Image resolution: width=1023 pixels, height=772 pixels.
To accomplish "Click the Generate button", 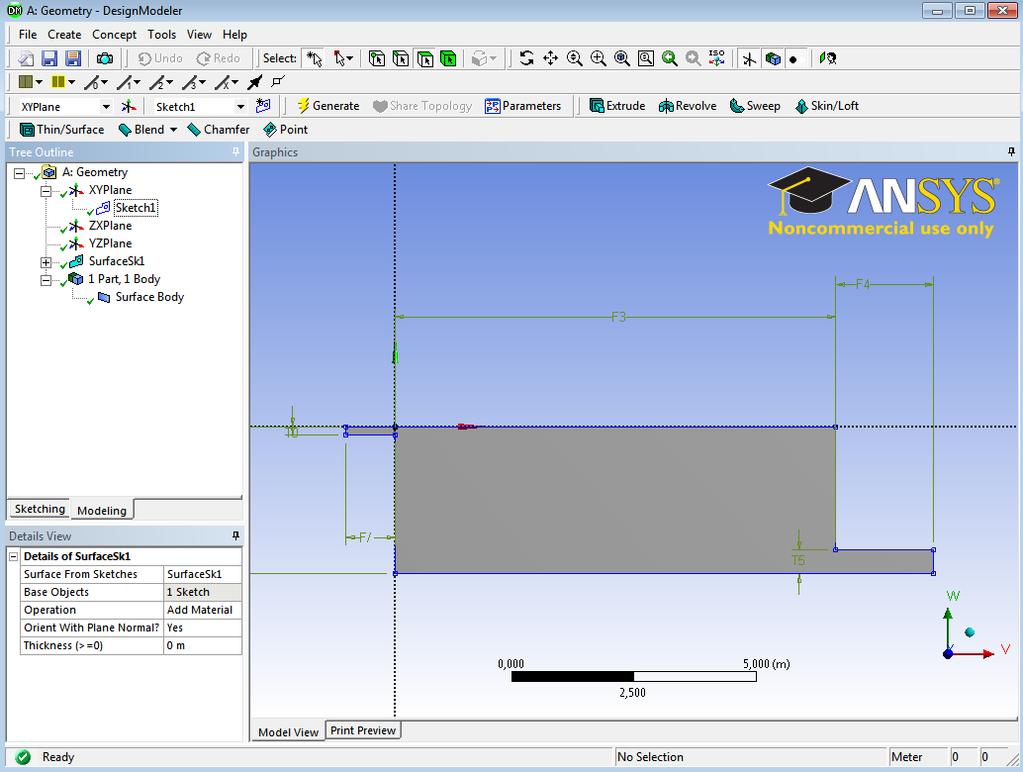I will [328, 106].
